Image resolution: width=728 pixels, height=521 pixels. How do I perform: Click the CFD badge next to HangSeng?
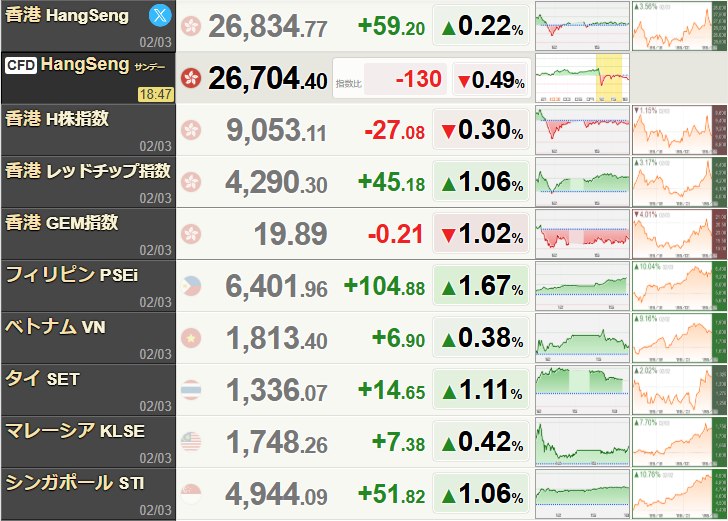click(x=21, y=65)
